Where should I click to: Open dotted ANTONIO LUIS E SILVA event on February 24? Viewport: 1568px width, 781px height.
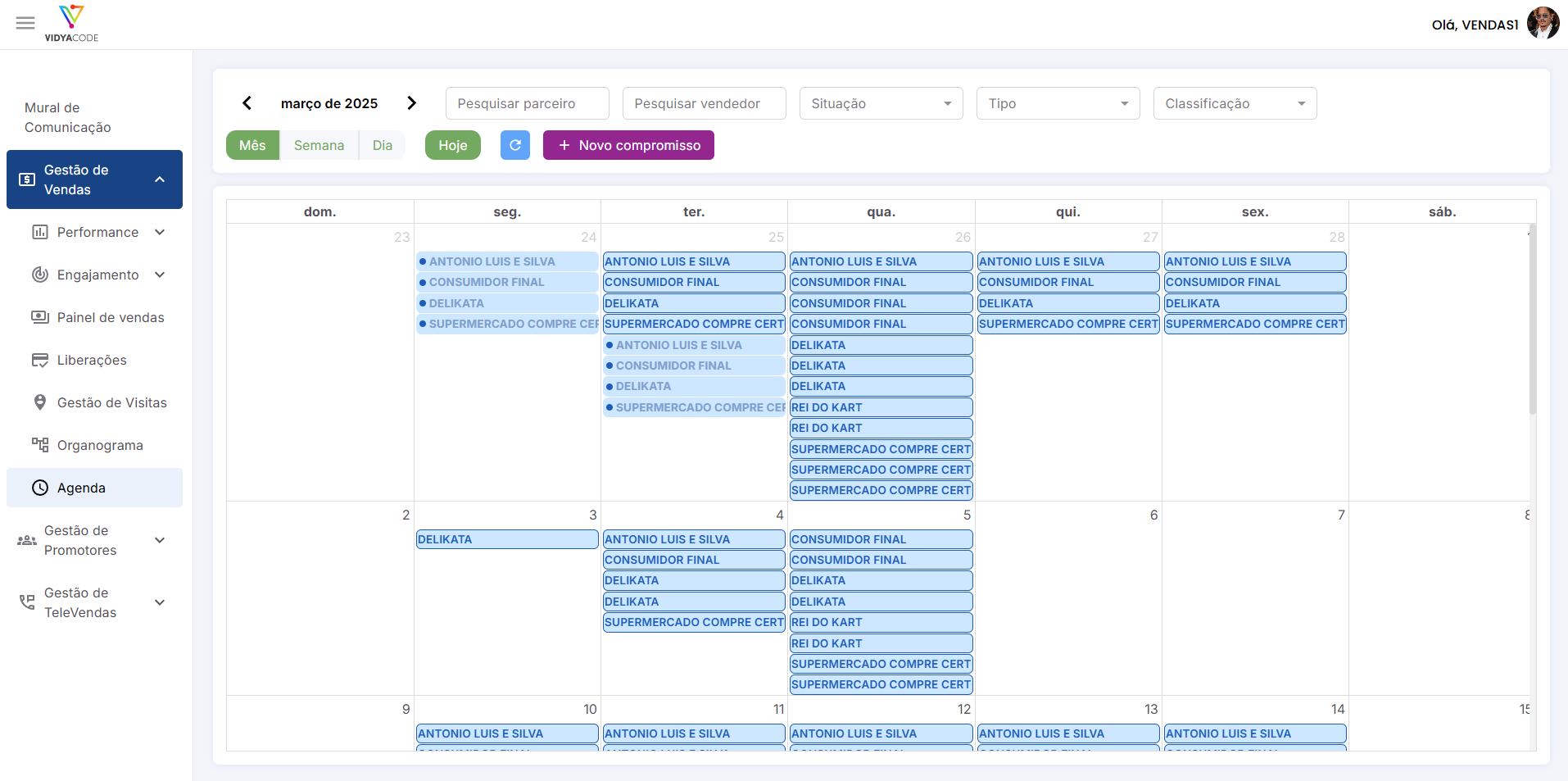click(x=507, y=261)
